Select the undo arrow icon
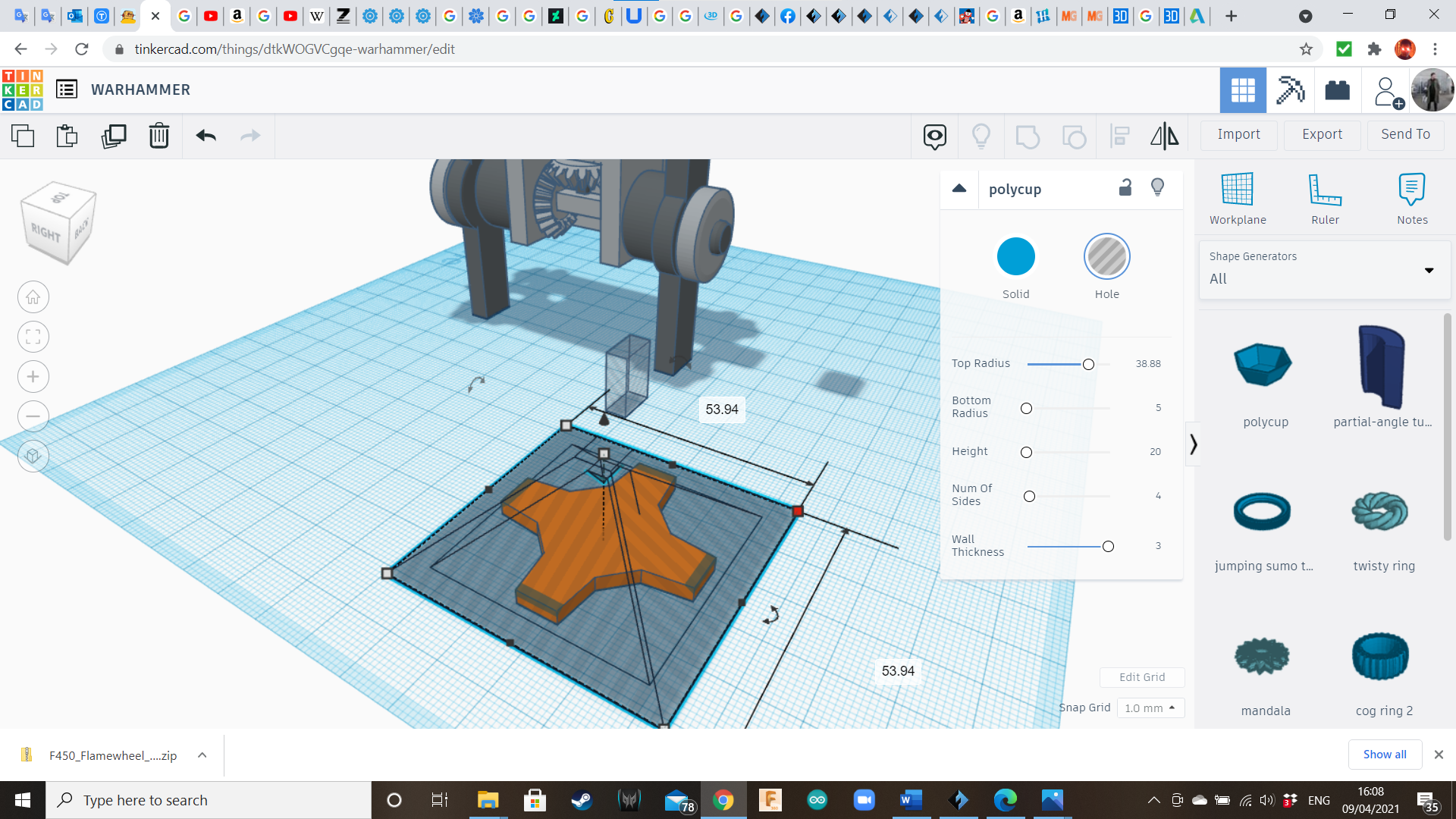 pos(206,134)
